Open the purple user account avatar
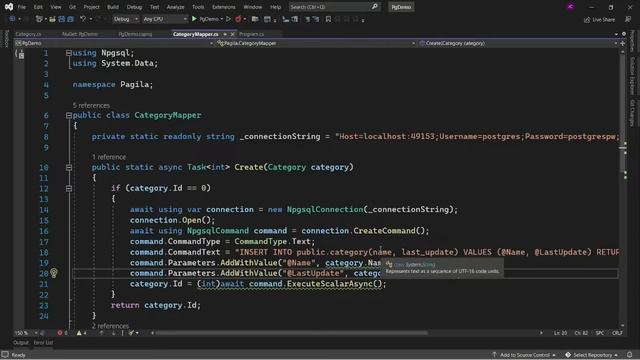This screenshot has height=360, width=640. (x=570, y=7)
